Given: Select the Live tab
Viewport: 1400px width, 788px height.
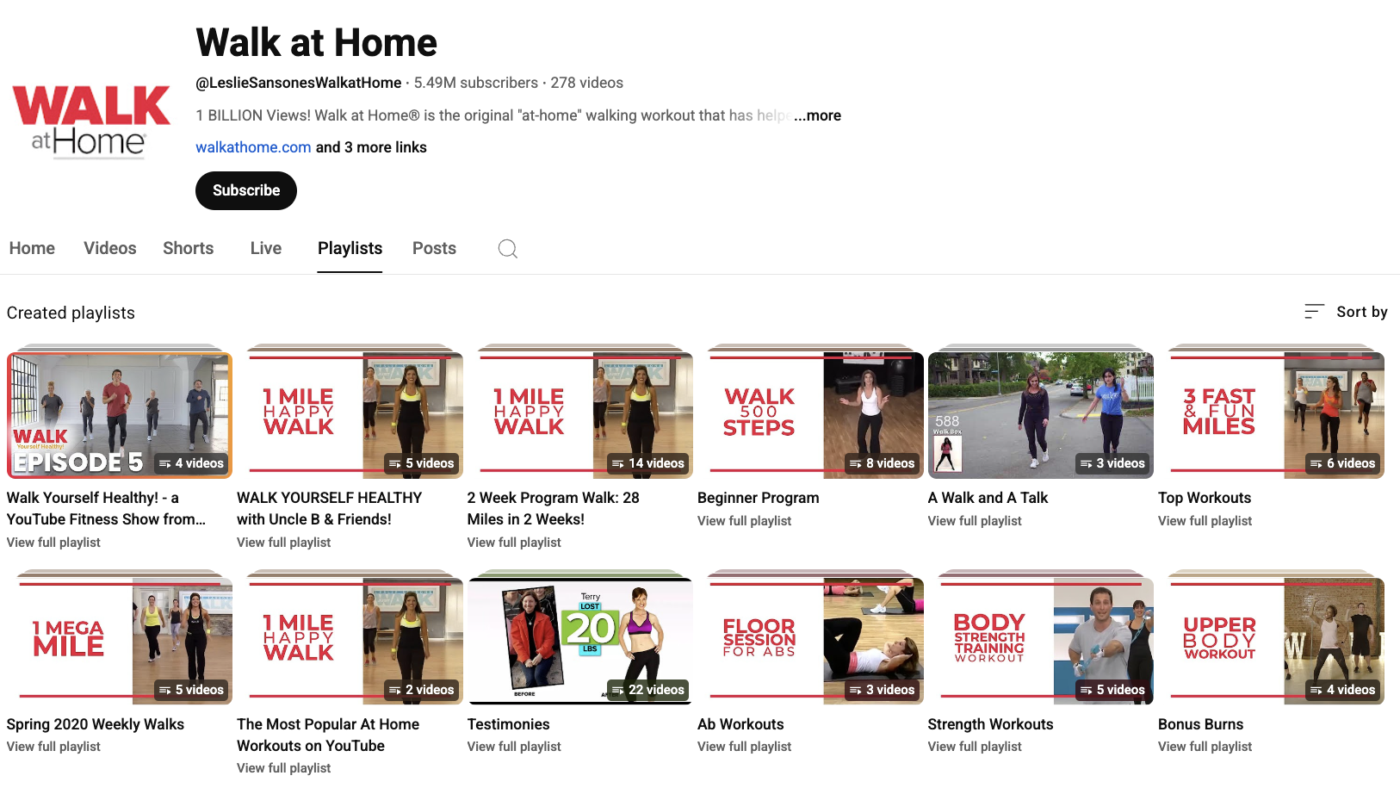Looking at the screenshot, I should 266,248.
